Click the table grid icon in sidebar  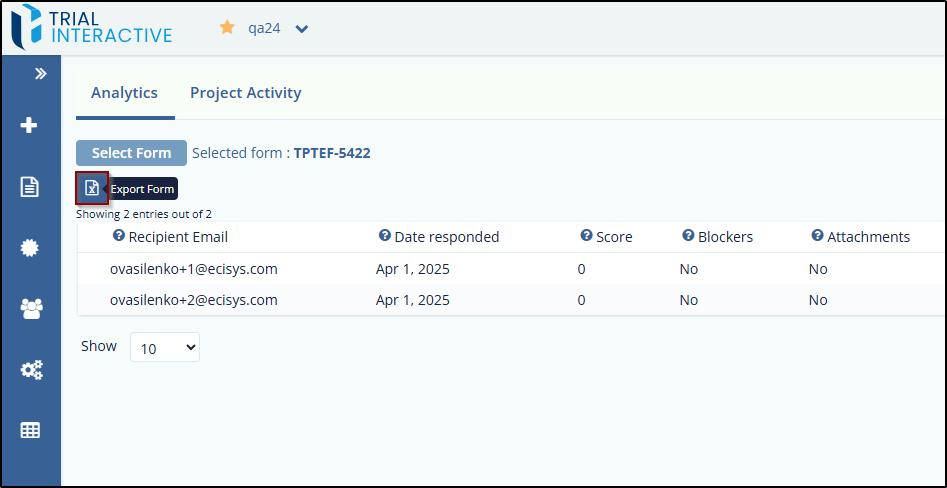(30, 430)
